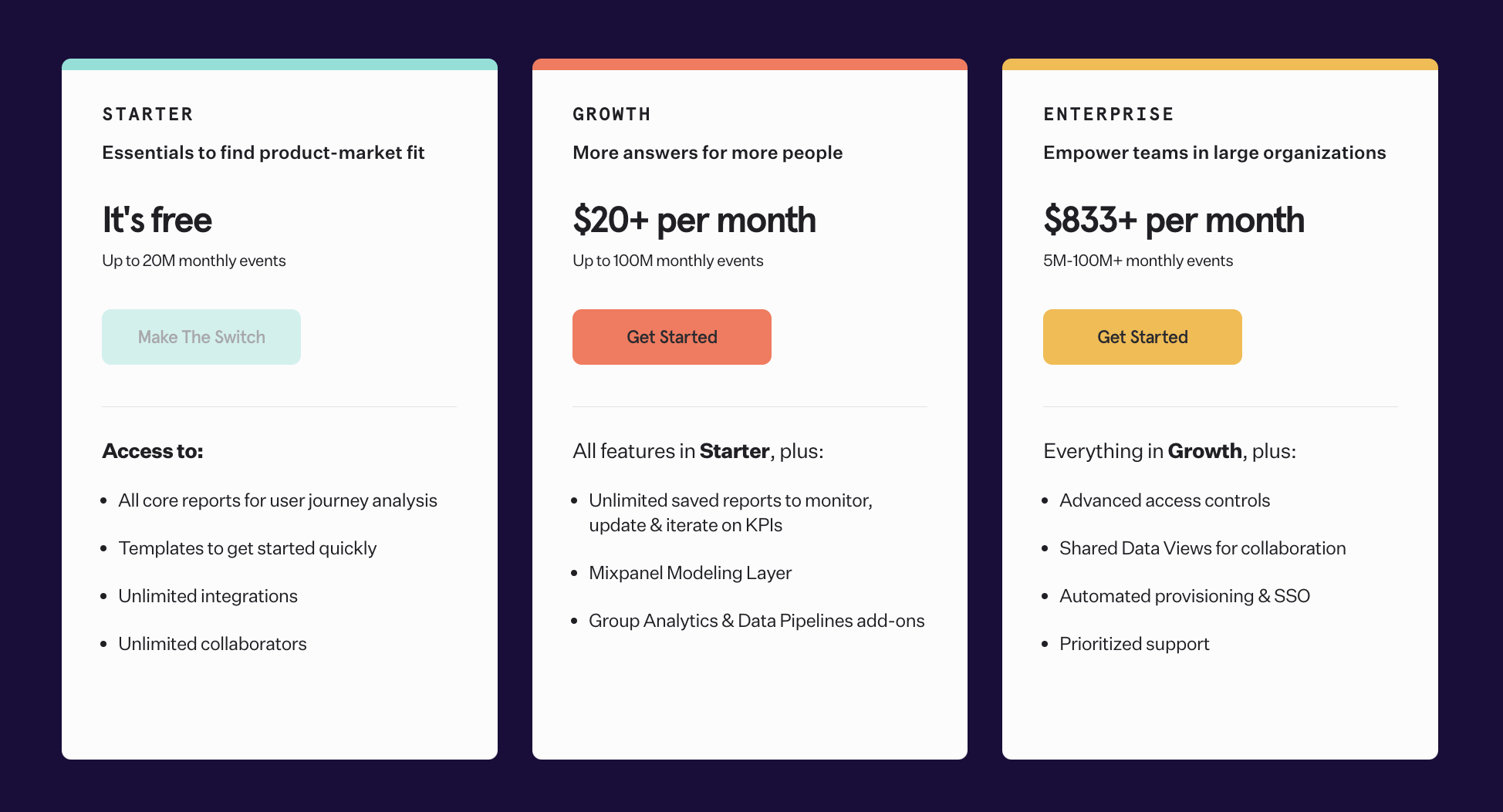Click "Group Analytics & Data Pipelines add-ons"

(x=756, y=621)
